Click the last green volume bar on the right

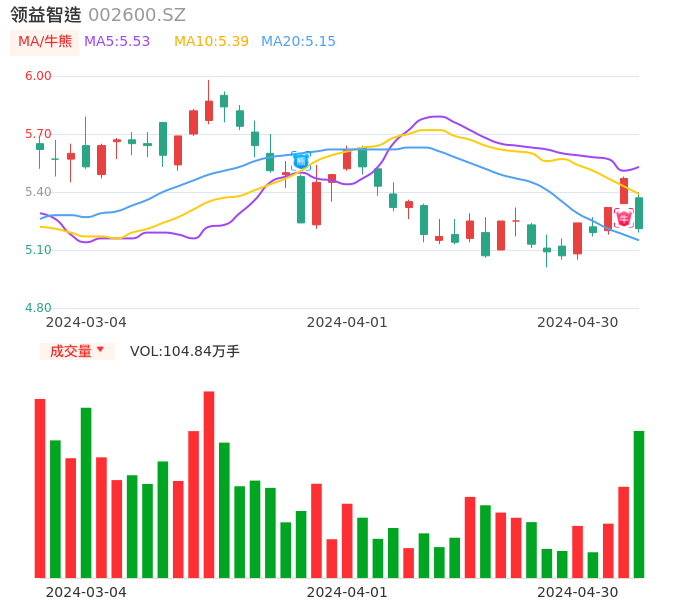point(639,504)
